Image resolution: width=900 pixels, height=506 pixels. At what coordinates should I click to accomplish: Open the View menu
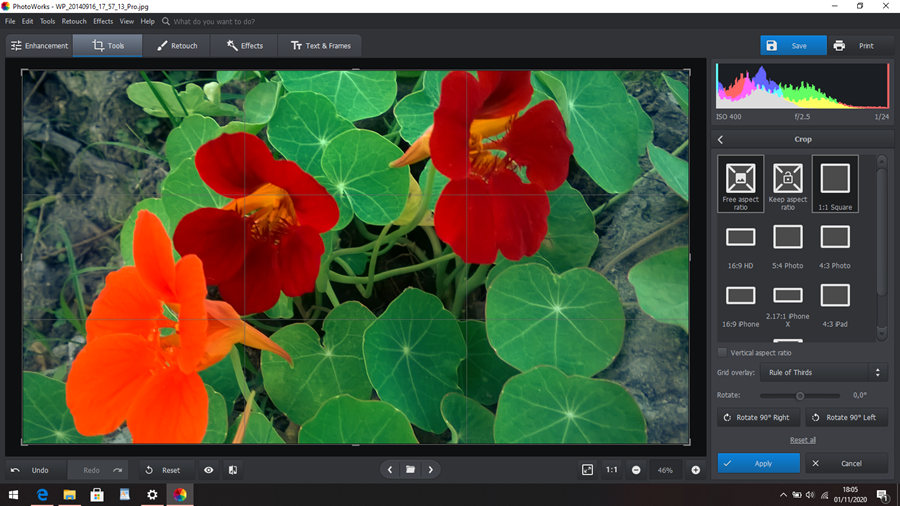pos(126,21)
